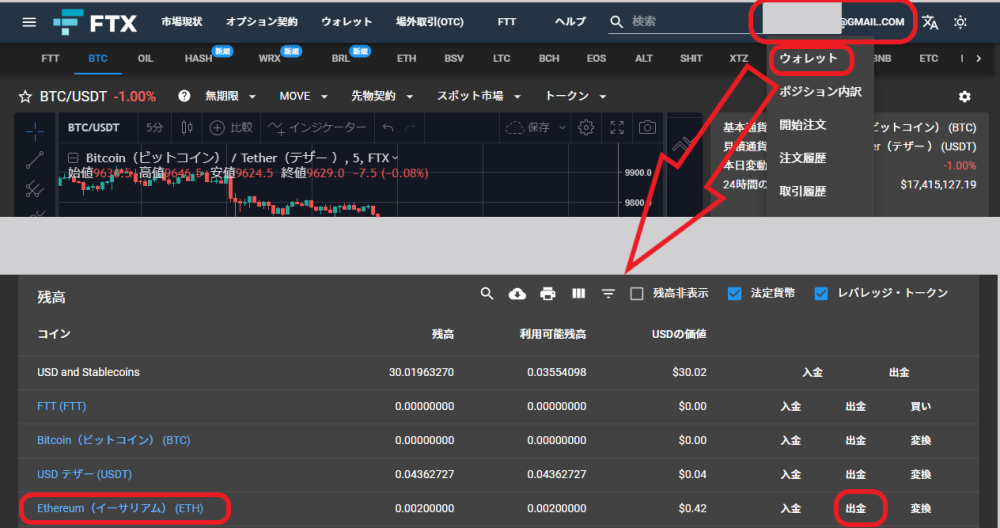Viewport: 1000px width, 528px height.
Task: Open the indicators (インジケーター) button
Action: (317, 128)
